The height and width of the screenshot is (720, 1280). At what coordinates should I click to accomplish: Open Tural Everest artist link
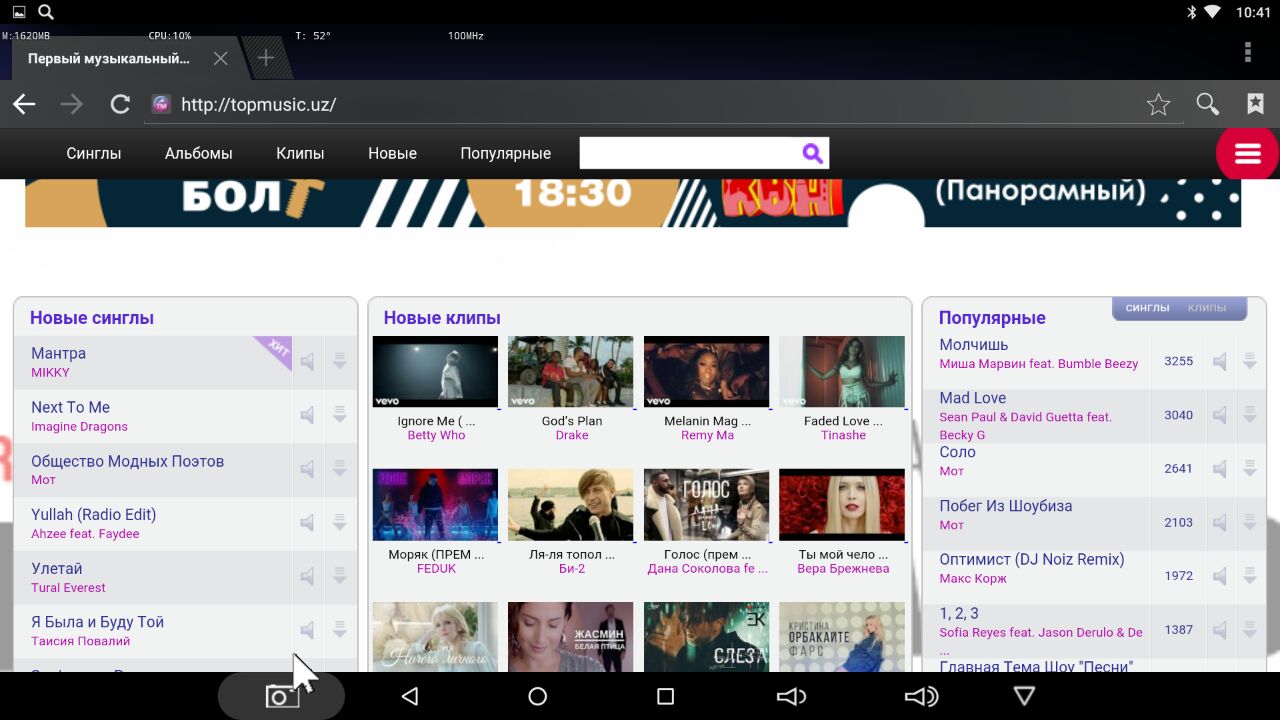[x=68, y=588]
